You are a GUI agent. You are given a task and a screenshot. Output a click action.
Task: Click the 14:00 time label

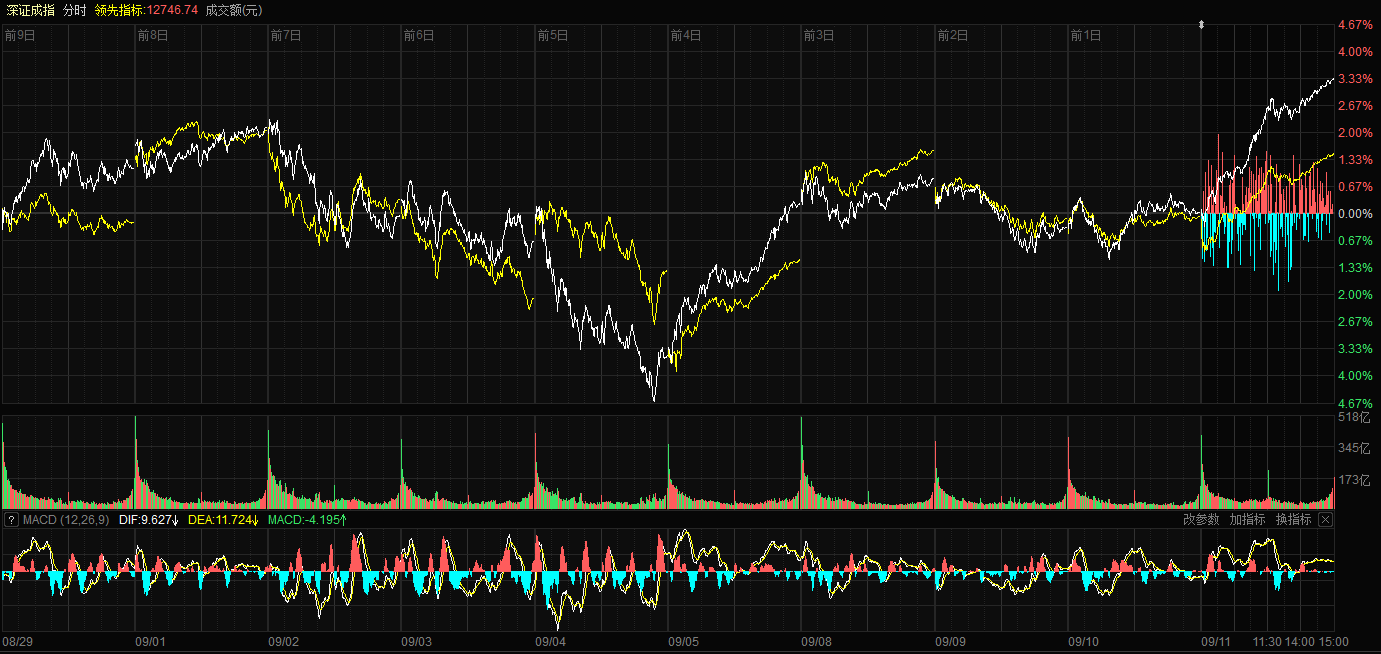click(x=1300, y=642)
